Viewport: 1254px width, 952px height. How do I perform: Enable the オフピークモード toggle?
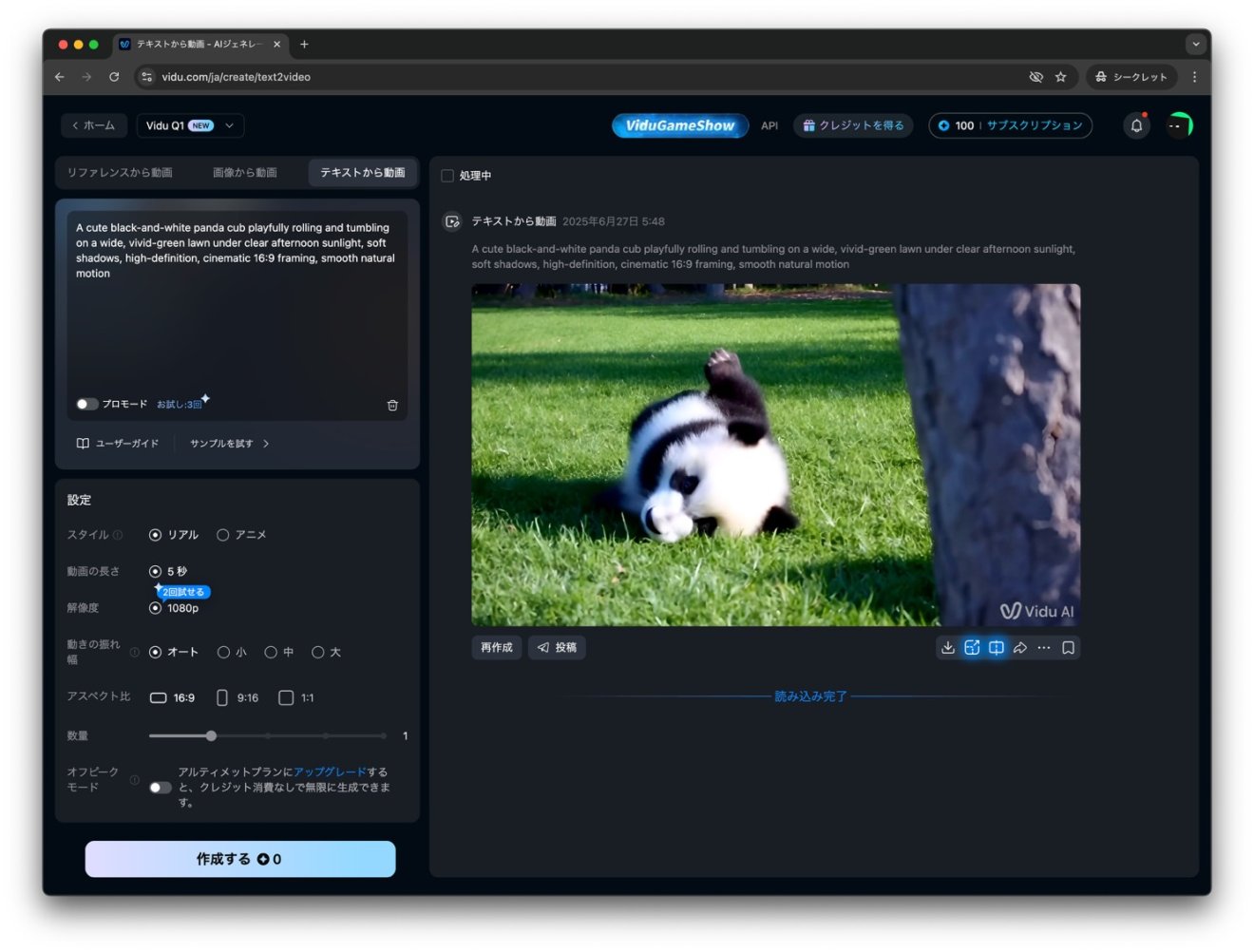161,788
